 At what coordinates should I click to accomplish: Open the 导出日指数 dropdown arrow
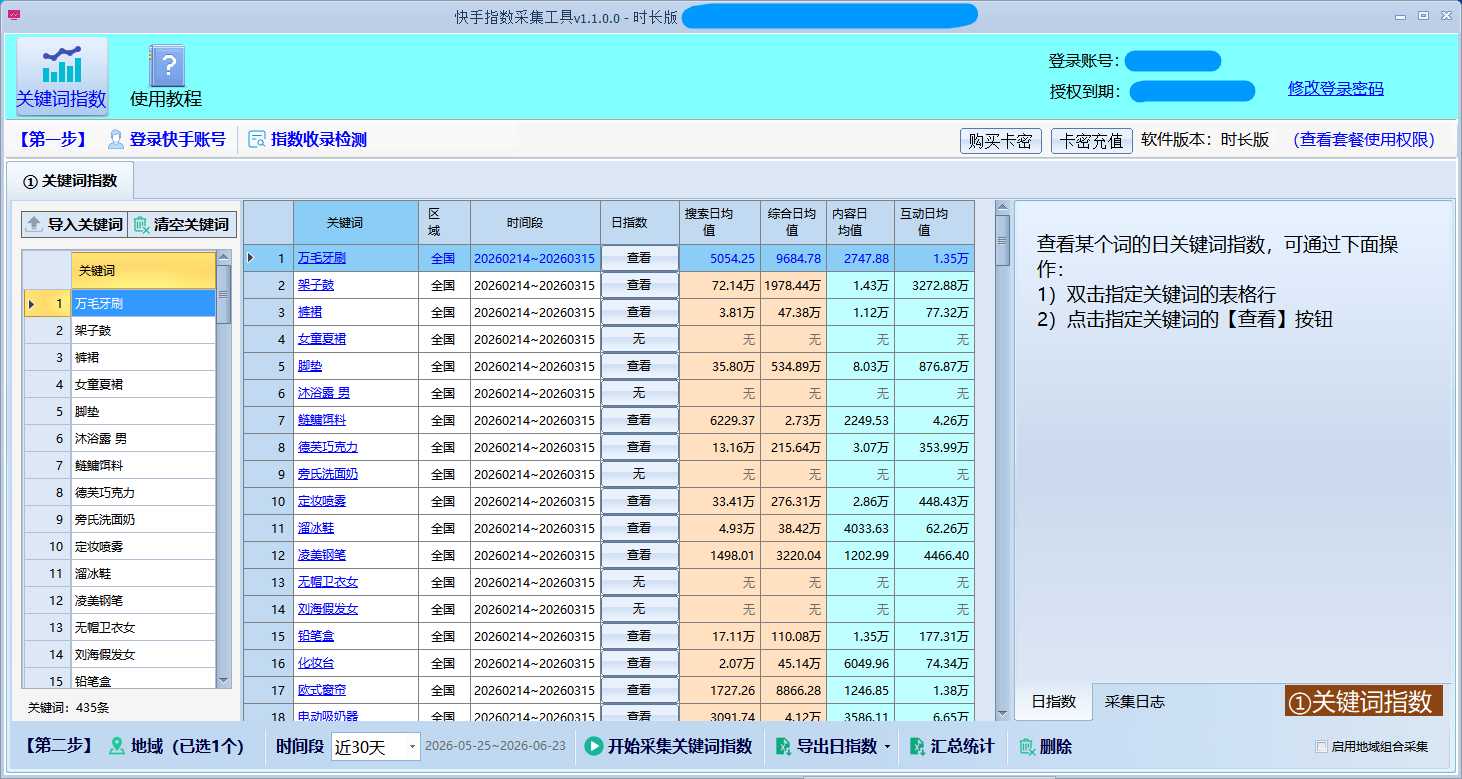click(887, 746)
